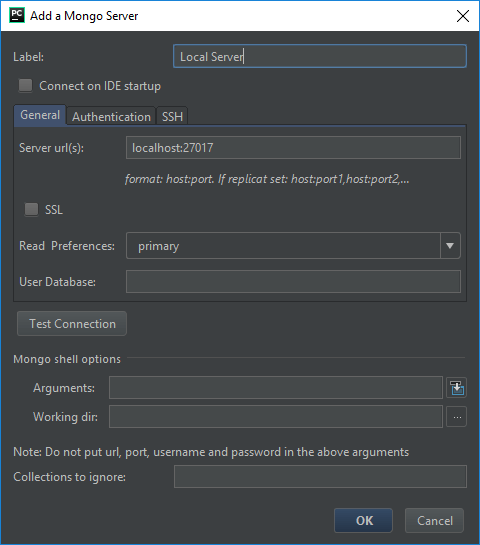Click the arguments insert-macro icon button
This screenshot has height=545, width=480.
point(456,388)
